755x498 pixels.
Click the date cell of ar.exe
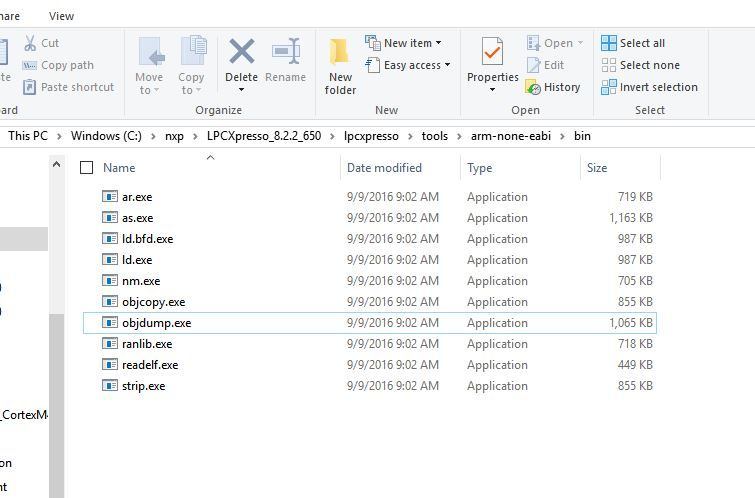tap(393, 197)
